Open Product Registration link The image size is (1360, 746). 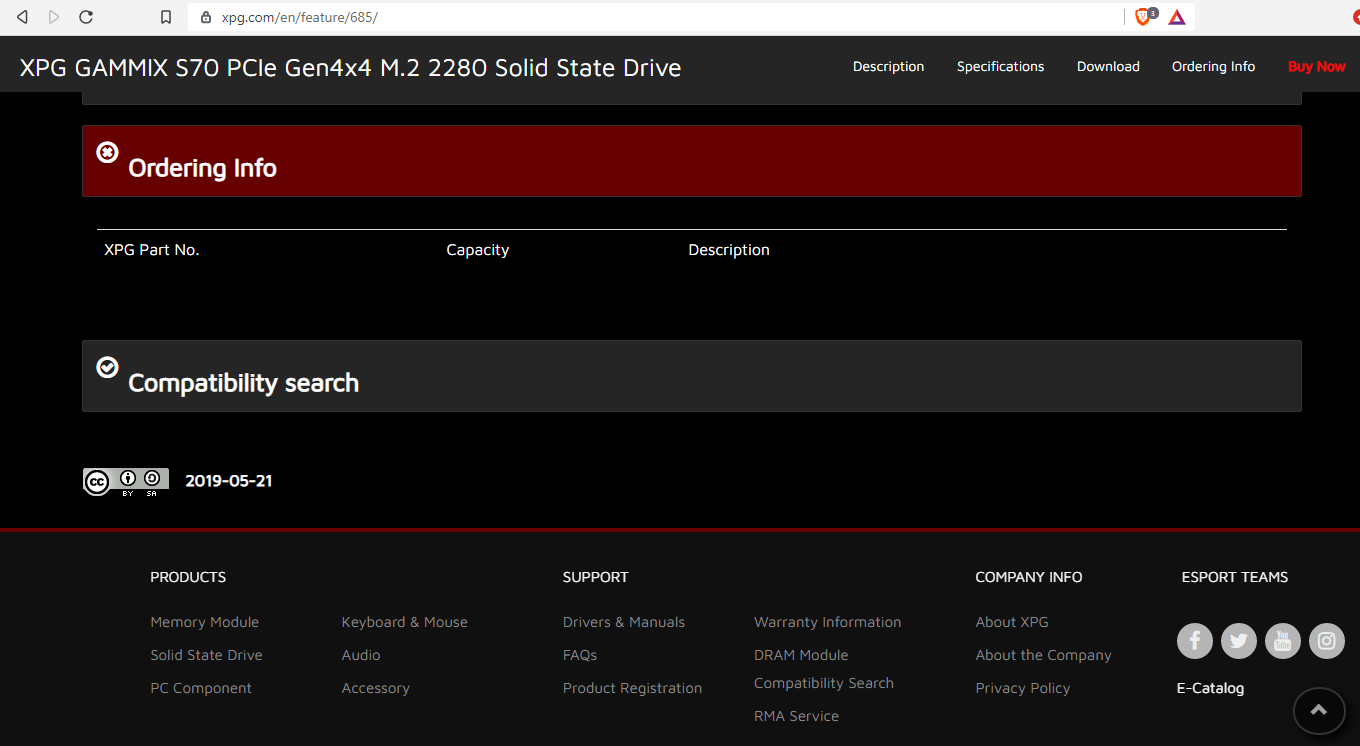[x=632, y=688]
